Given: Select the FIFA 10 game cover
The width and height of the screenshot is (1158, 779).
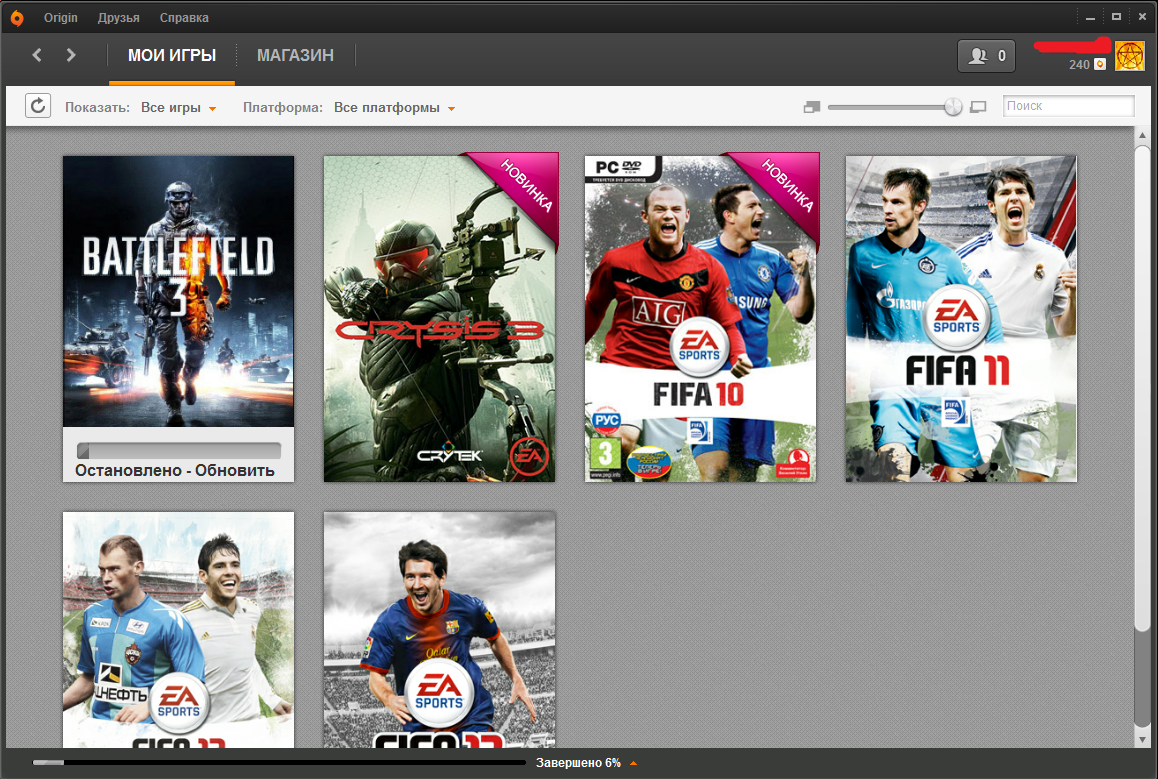Looking at the screenshot, I should point(700,319).
